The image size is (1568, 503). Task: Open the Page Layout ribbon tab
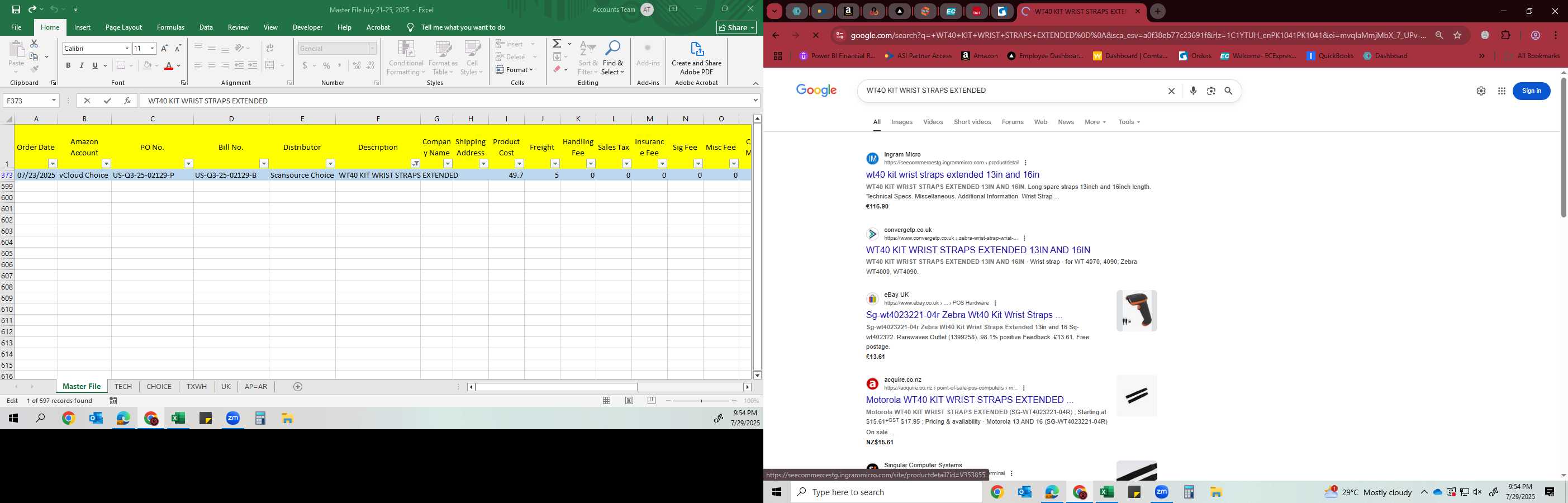tap(123, 27)
